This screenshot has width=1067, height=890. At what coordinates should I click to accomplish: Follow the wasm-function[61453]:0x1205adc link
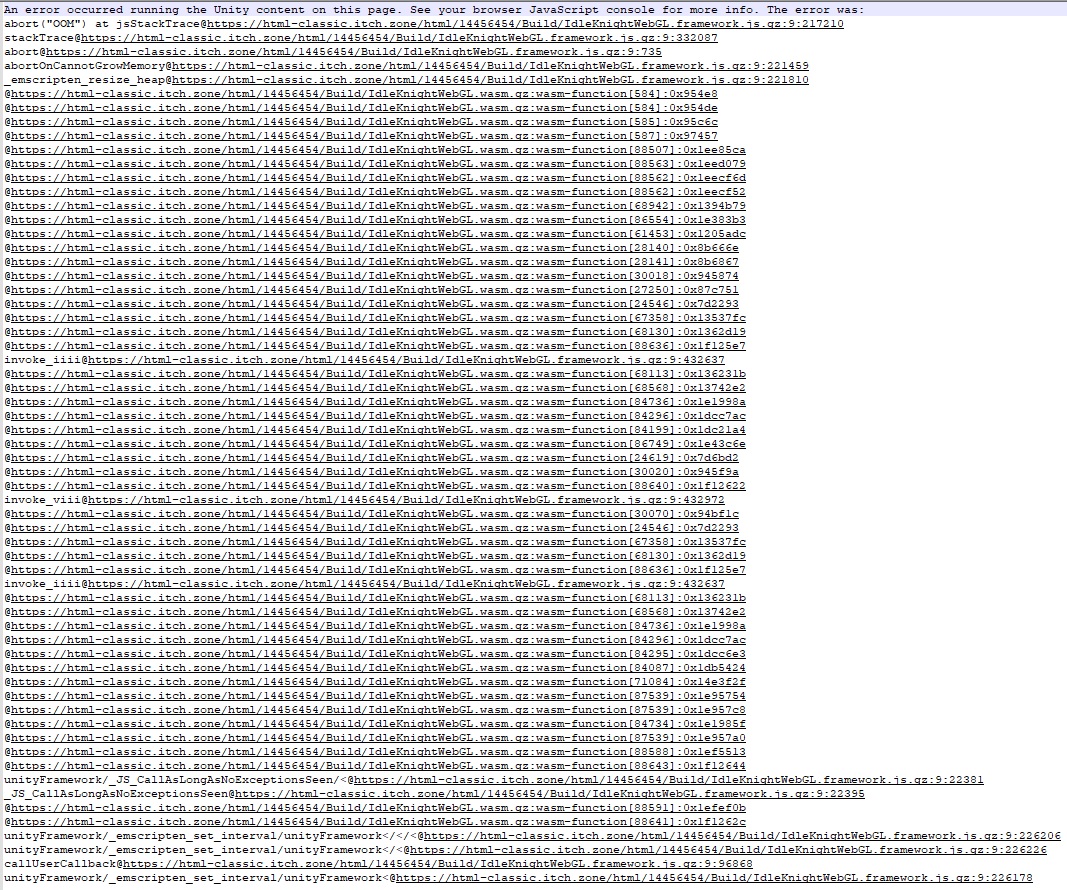(378, 234)
